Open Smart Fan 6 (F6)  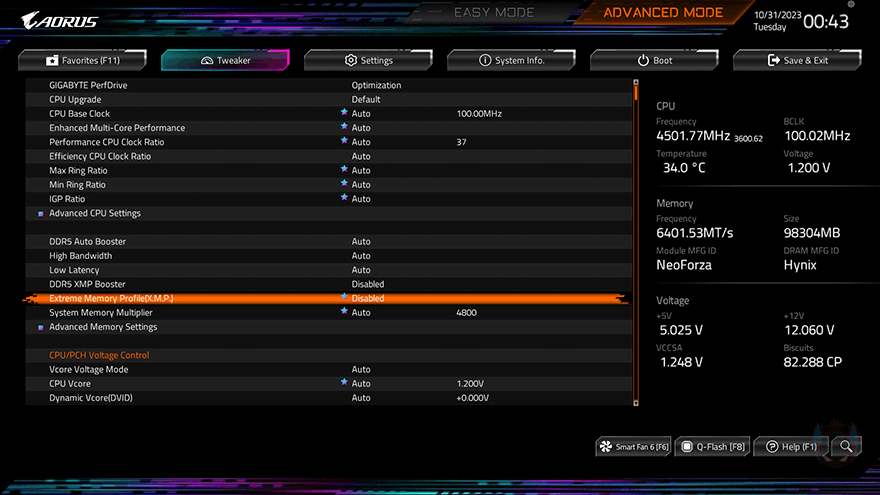634,447
